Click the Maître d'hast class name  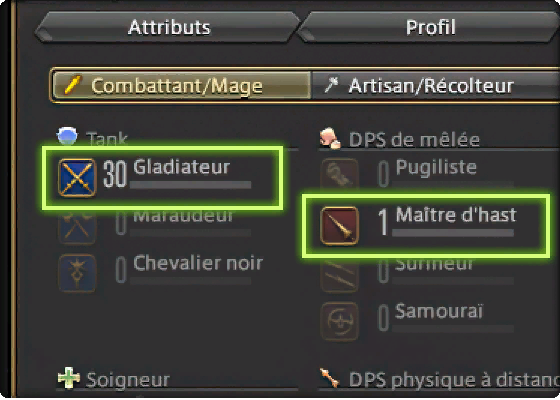[x=456, y=215]
